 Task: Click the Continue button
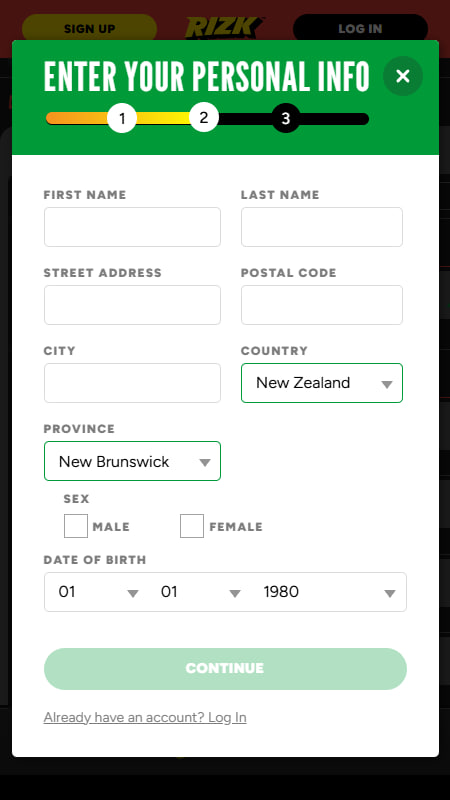click(225, 669)
